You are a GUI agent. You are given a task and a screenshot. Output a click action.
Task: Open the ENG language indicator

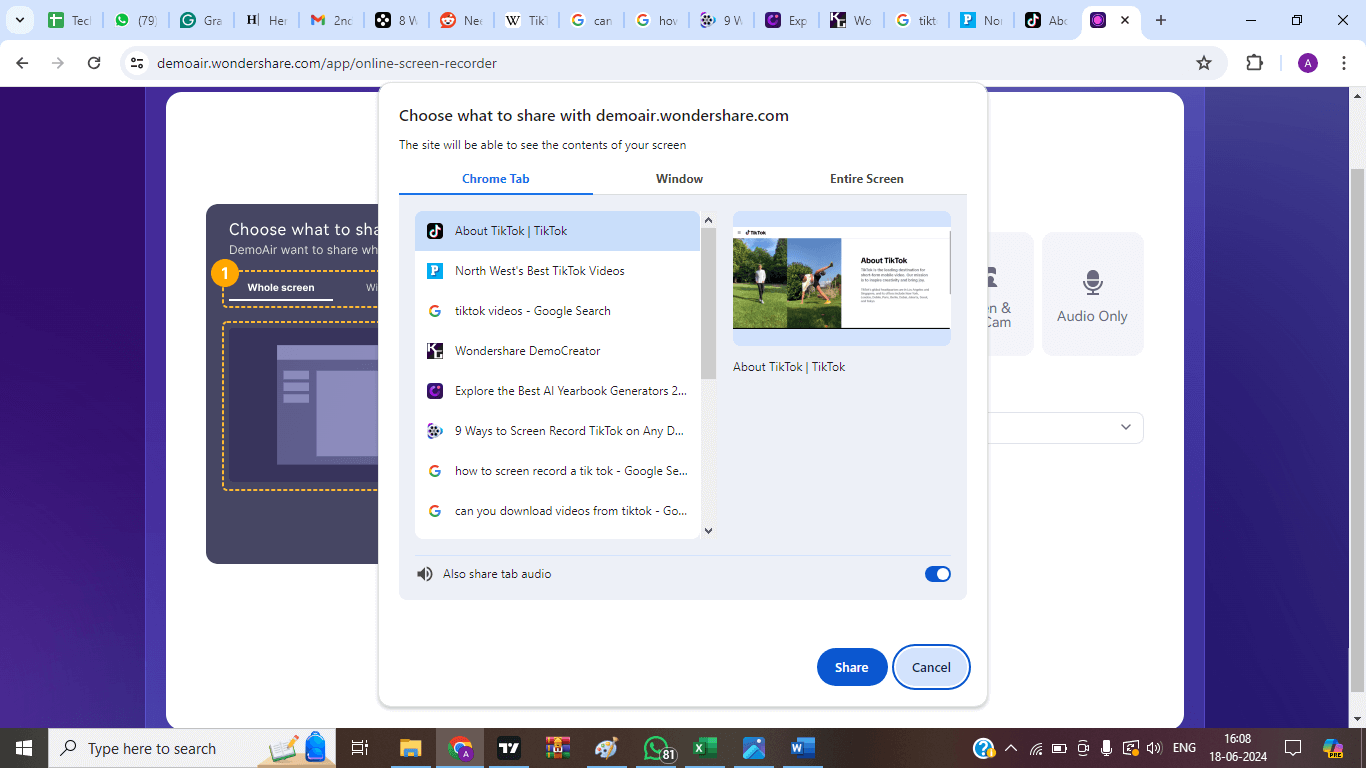[x=1184, y=748]
